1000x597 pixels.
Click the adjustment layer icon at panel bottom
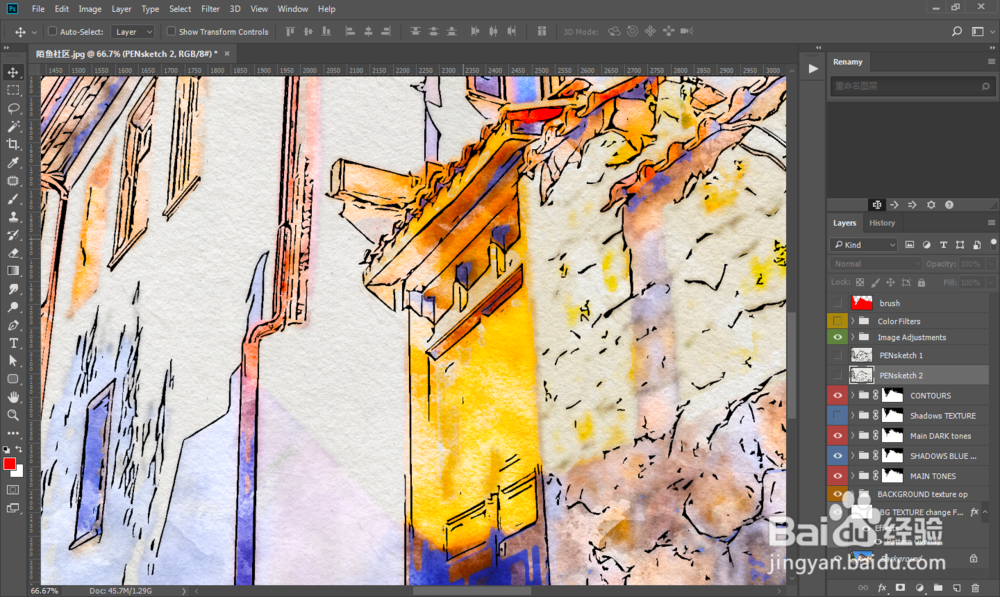point(919,587)
